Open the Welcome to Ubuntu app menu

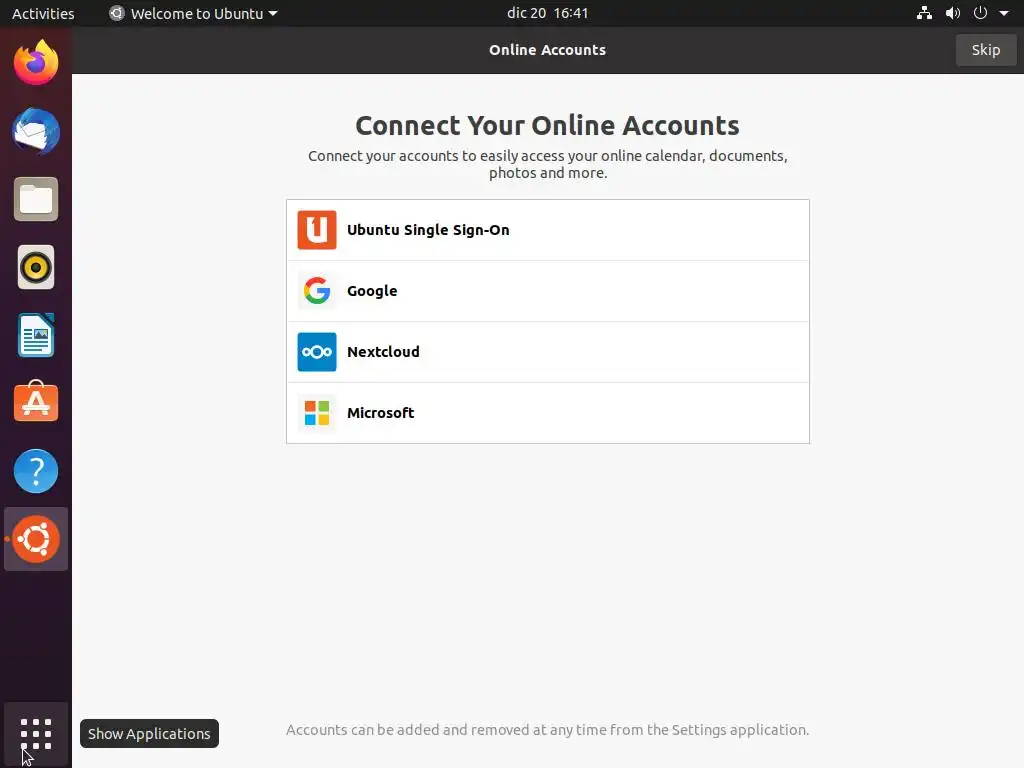193,13
